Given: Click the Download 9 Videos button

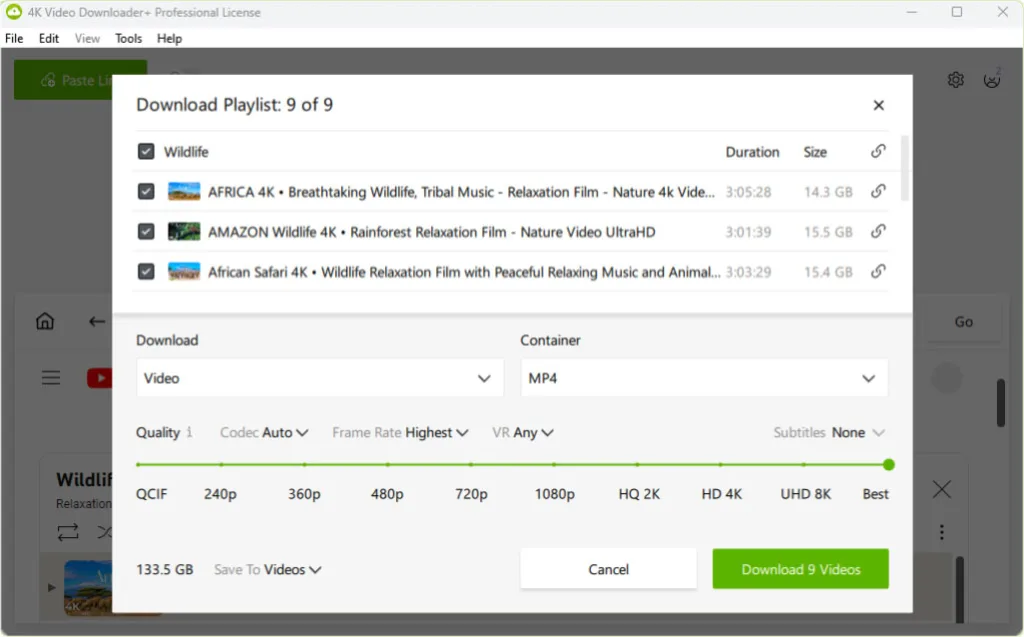Looking at the screenshot, I should tap(800, 569).
